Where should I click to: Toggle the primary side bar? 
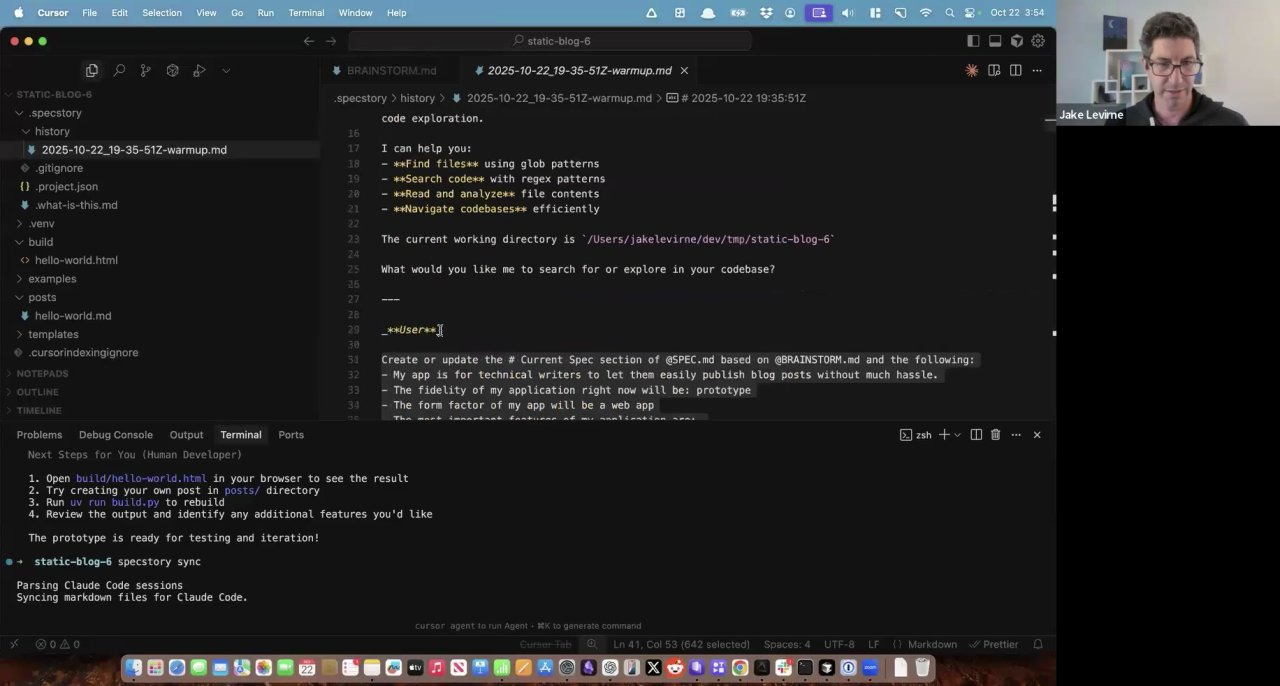click(x=972, y=41)
